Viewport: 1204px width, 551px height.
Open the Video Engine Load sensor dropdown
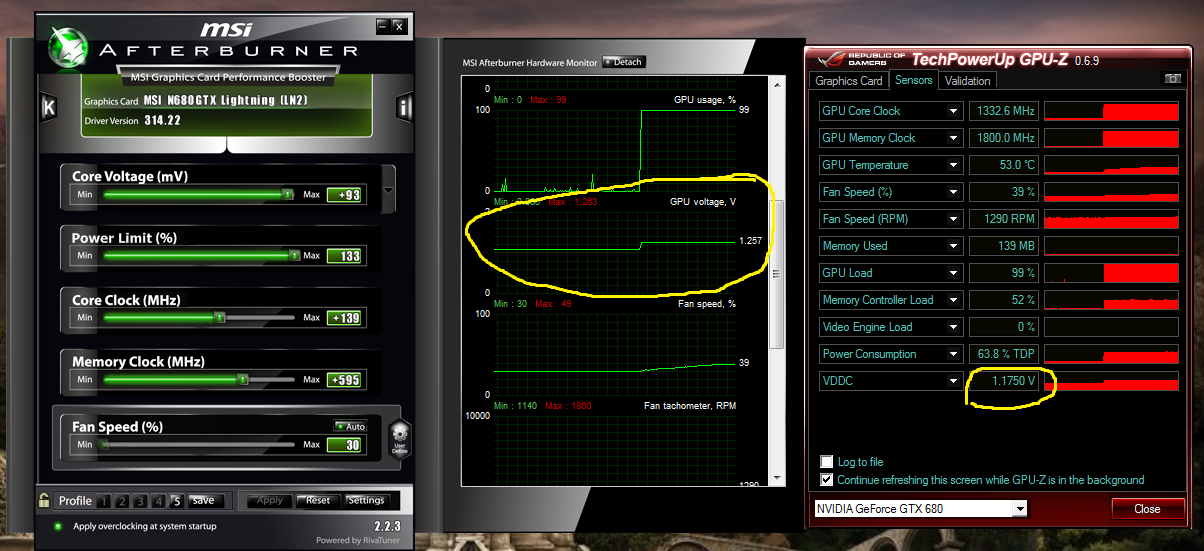point(954,327)
